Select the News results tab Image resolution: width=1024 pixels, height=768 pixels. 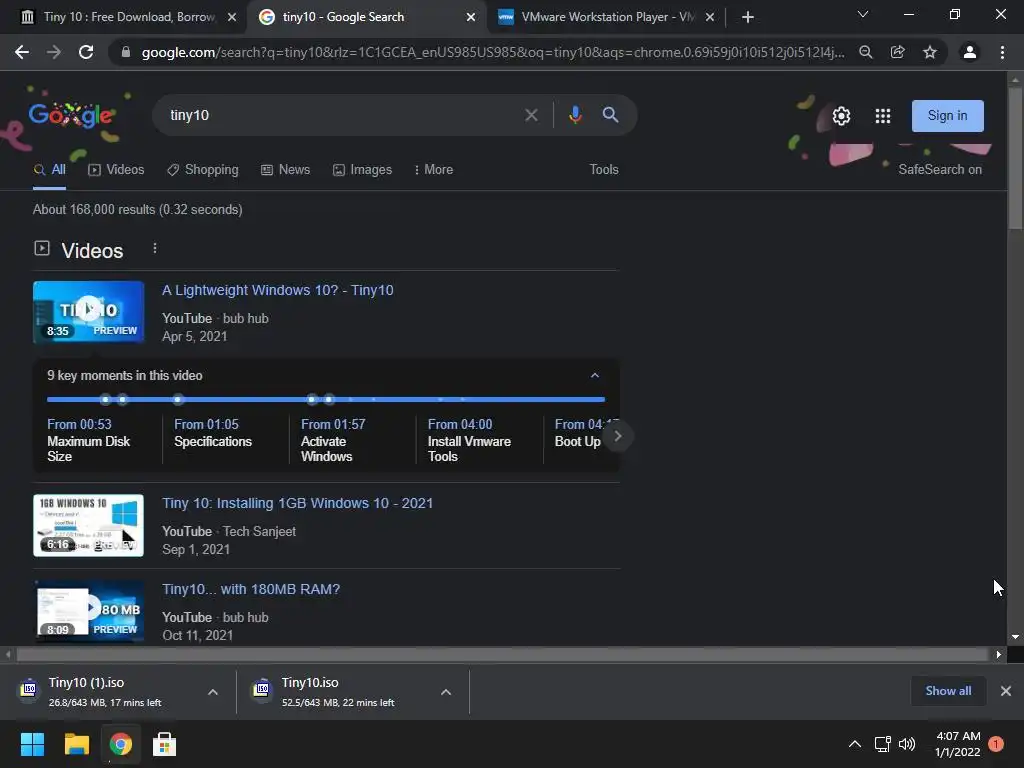285,170
